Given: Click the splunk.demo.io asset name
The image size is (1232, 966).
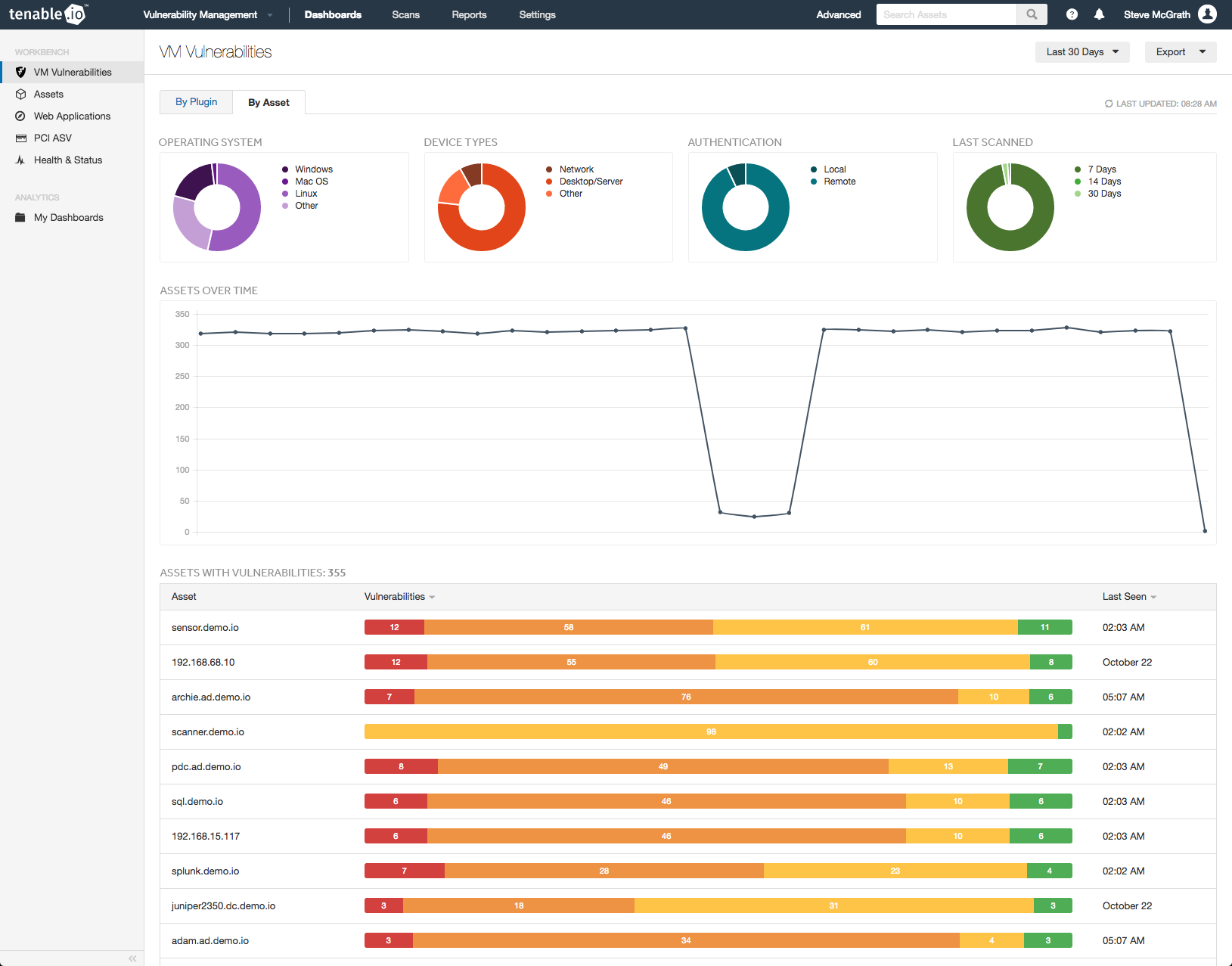Looking at the screenshot, I should (205, 871).
